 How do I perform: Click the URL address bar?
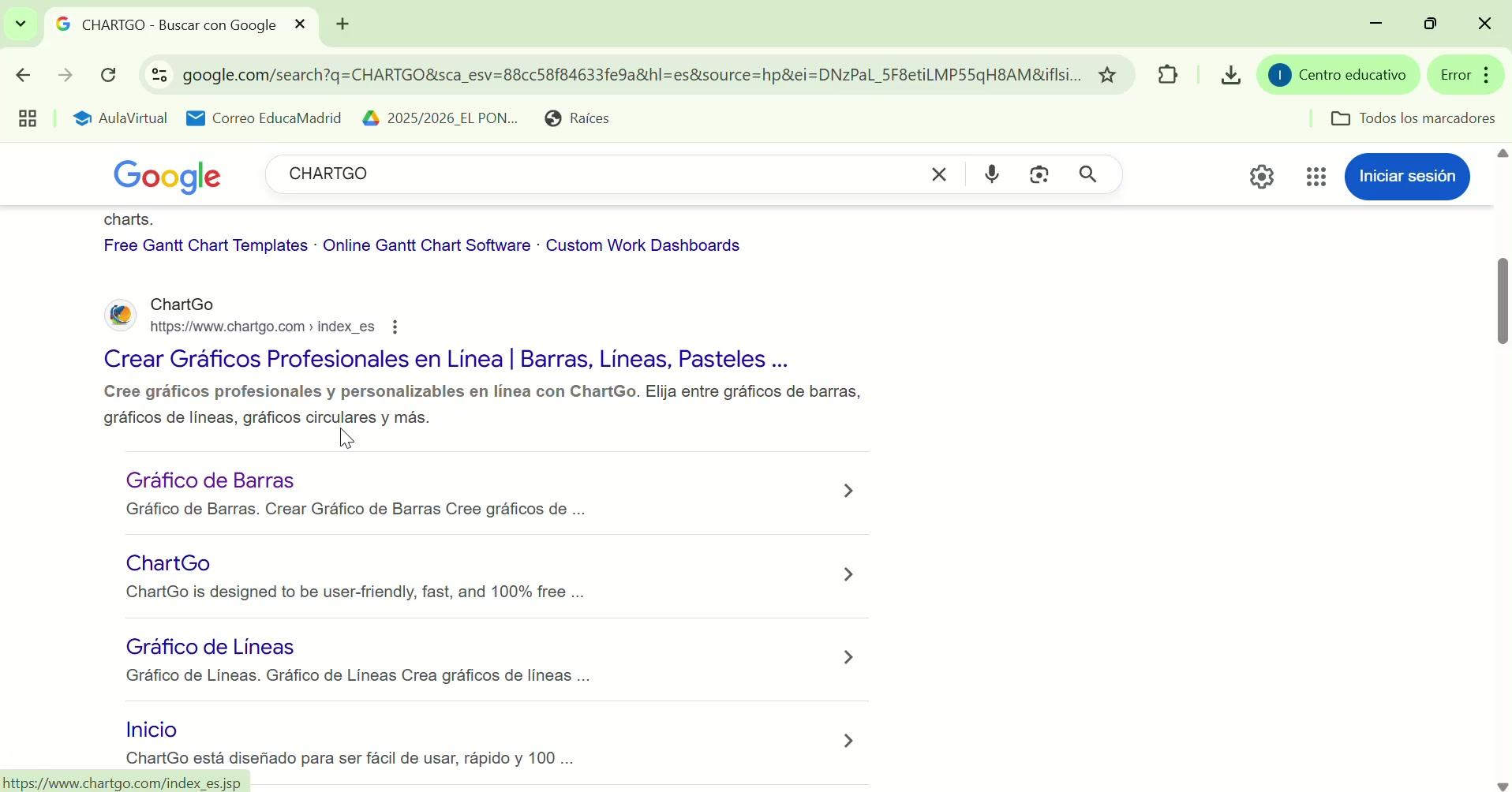pos(631,75)
